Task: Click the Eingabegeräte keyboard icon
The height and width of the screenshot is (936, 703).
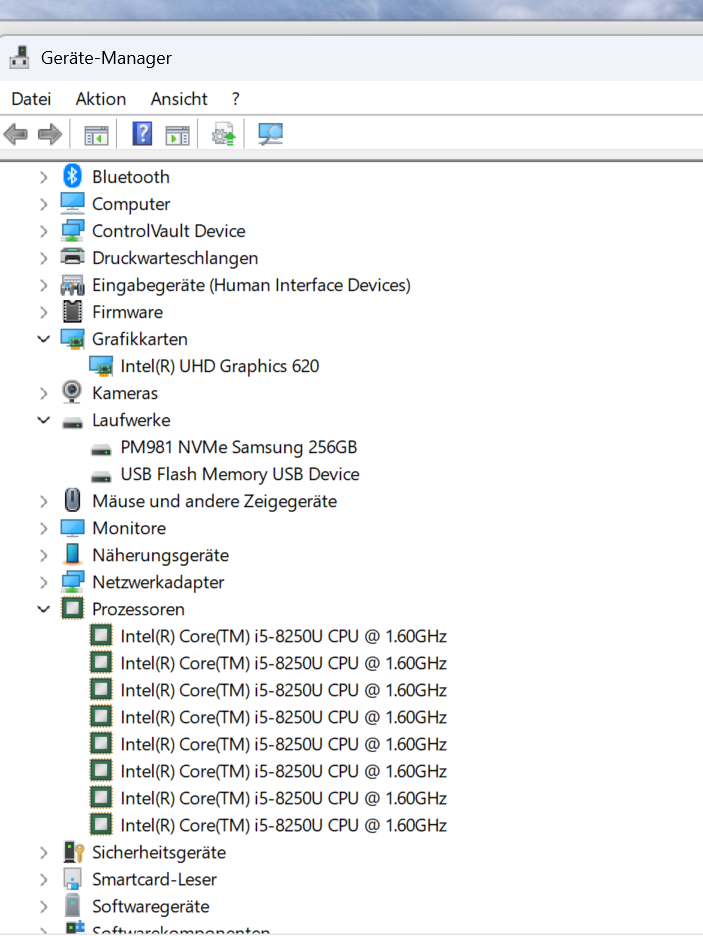Action: coord(72,285)
